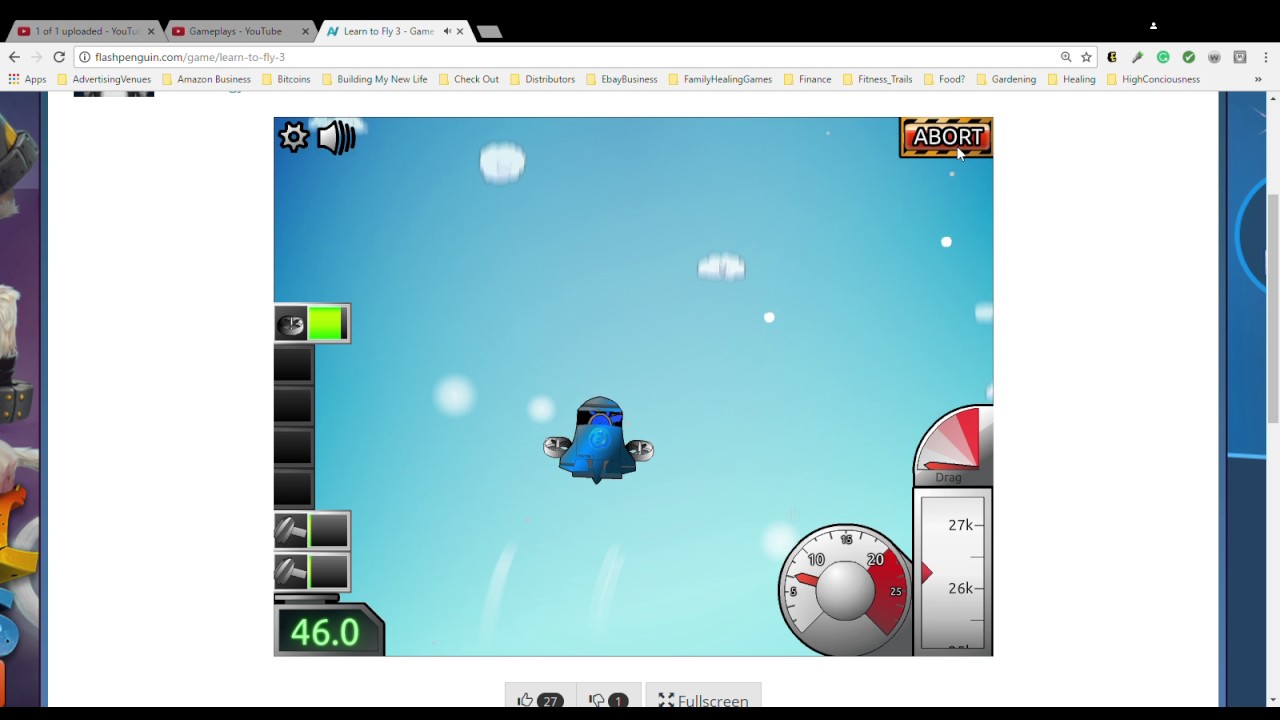Image resolution: width=1280 pixels, height=720 pixels.
Task: Click the penguin rocket capsule
Action: [x=598, y=441]
